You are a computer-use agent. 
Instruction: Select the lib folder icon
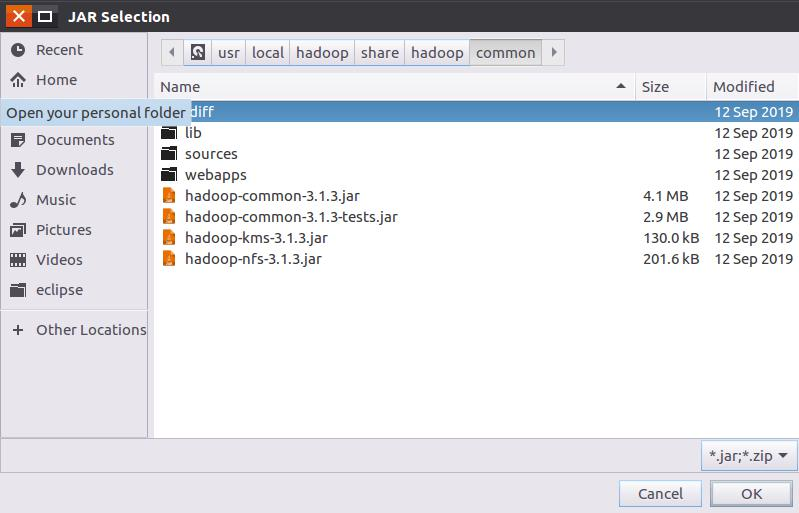tap(169, 133)
